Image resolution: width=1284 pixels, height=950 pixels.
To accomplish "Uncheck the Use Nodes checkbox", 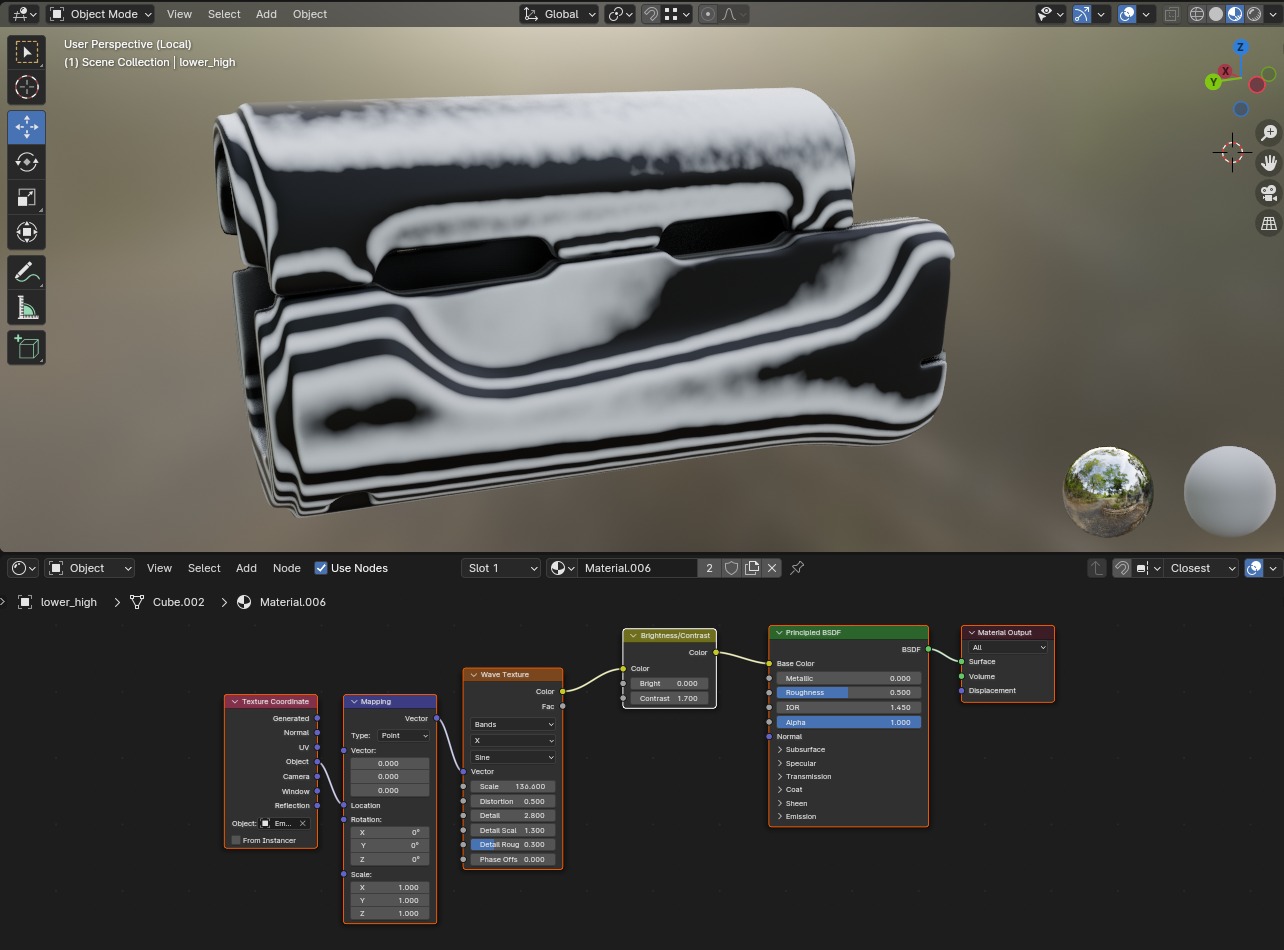I will [x=321, y=568].
